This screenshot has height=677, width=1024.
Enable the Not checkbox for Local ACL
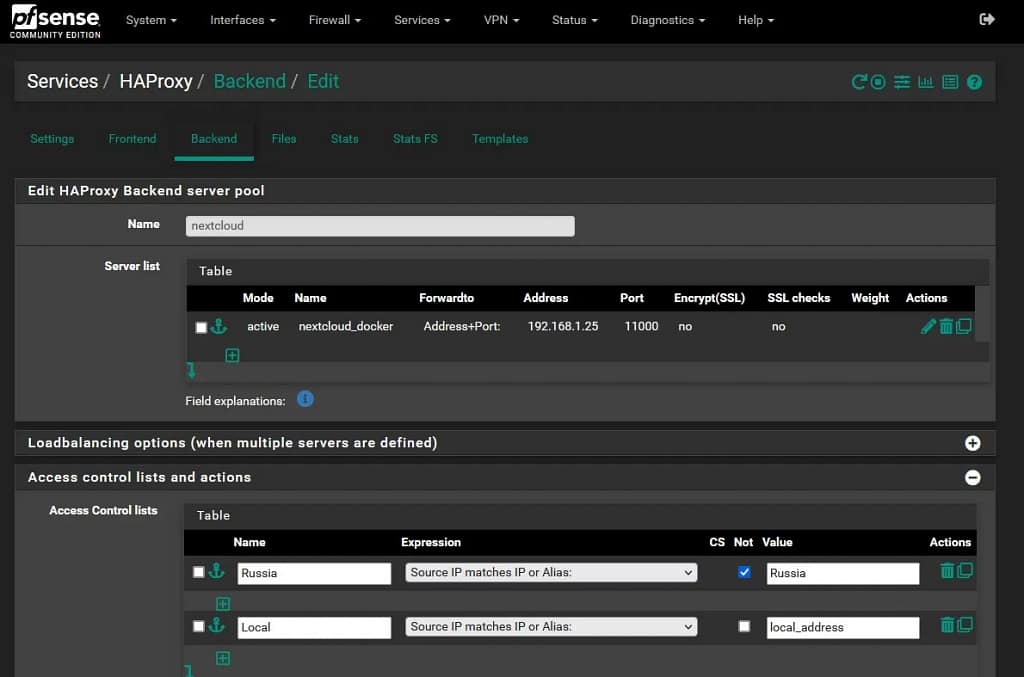(743, 626)
